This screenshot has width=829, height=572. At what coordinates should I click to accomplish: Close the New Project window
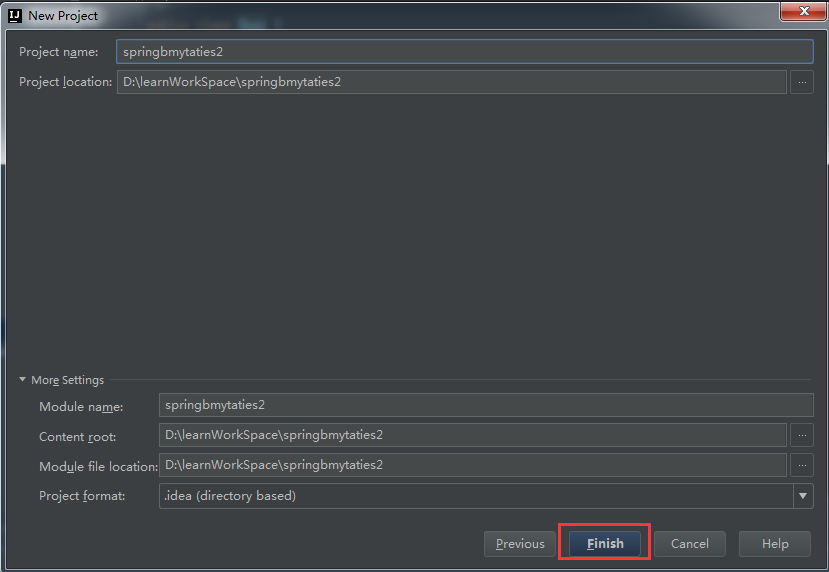pos(803,11)
